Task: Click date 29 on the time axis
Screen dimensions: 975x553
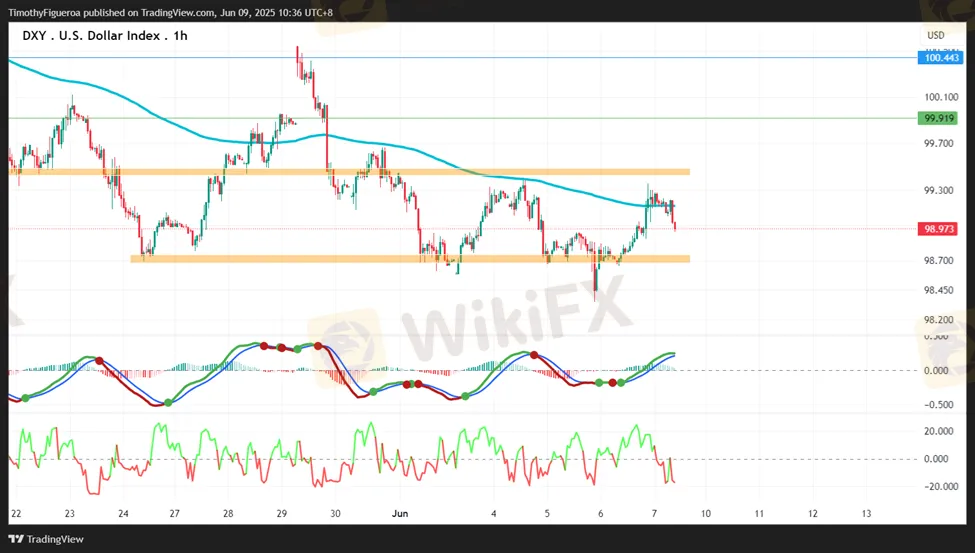Action: click(x=282, y=513)
